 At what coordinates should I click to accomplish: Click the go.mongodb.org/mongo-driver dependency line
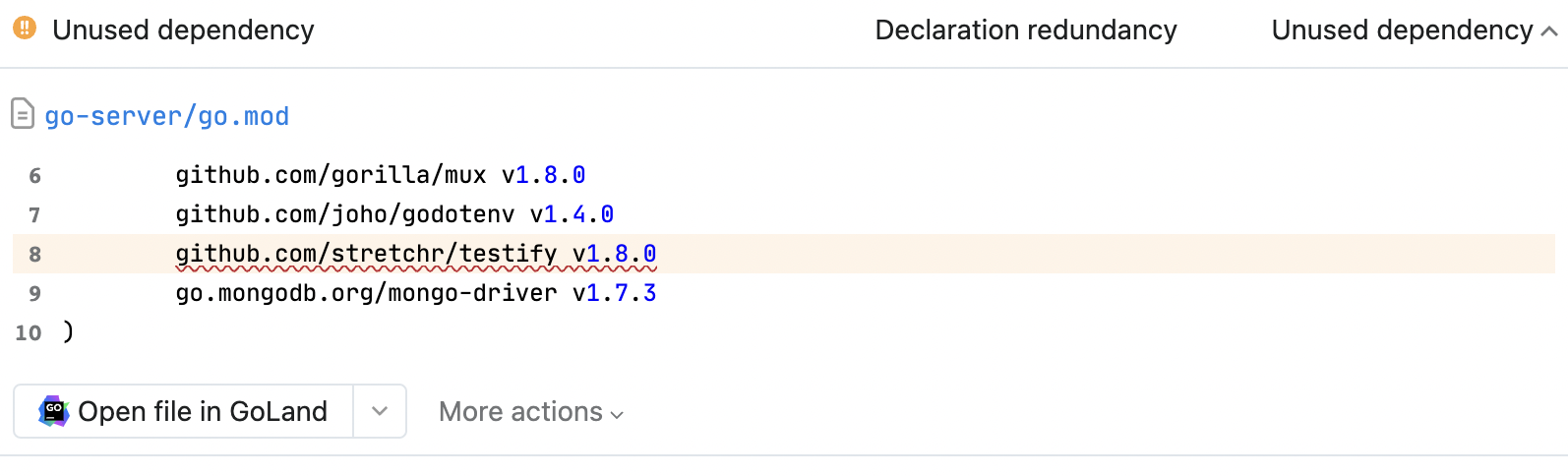tap(415, 293)
